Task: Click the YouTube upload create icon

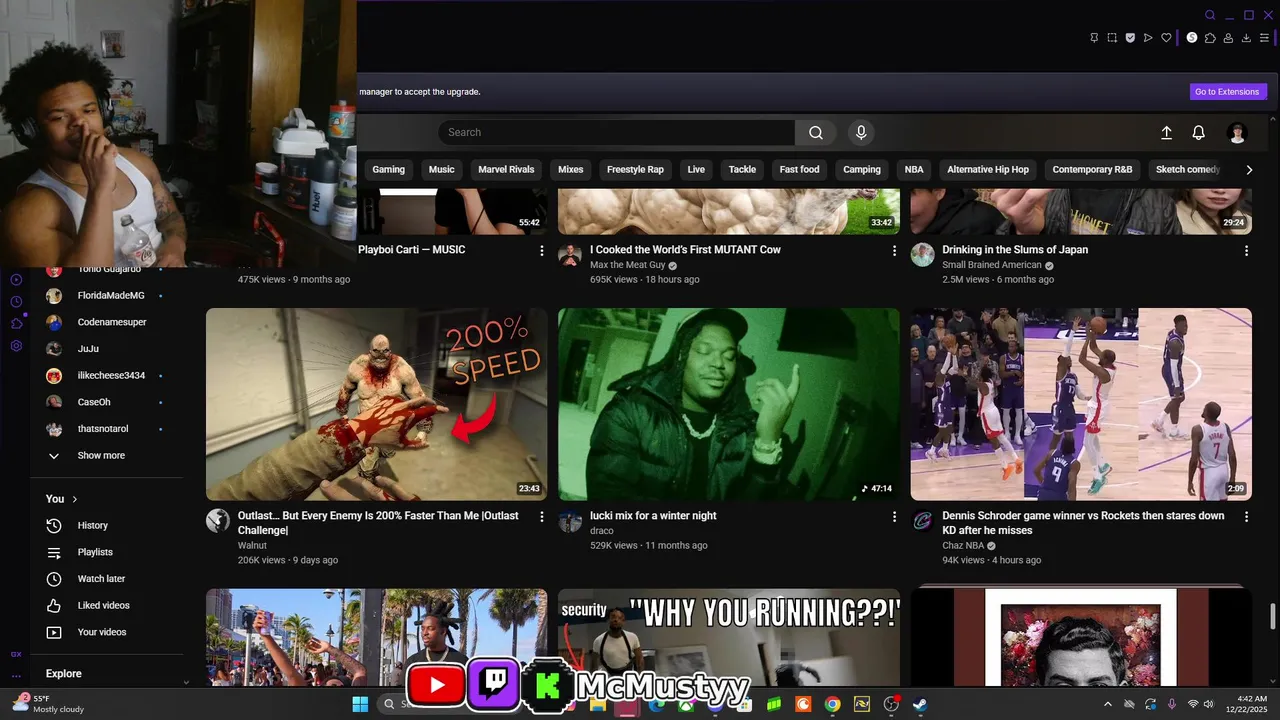Action: (1166, 133)
